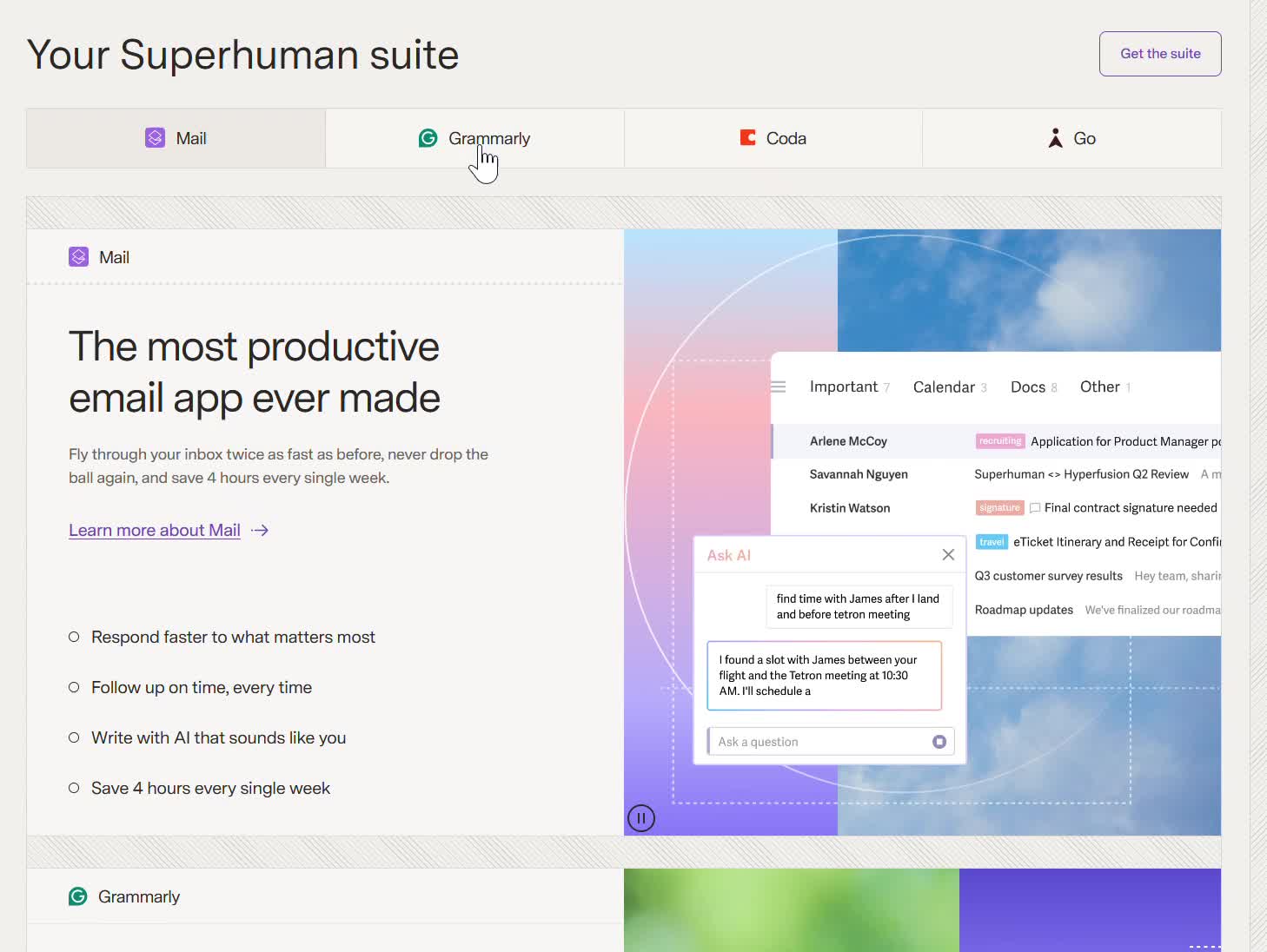Viewport: 1267px width, 952px height.
Task: Click the Grammarly G icon in tab
Action: [428, 138]
